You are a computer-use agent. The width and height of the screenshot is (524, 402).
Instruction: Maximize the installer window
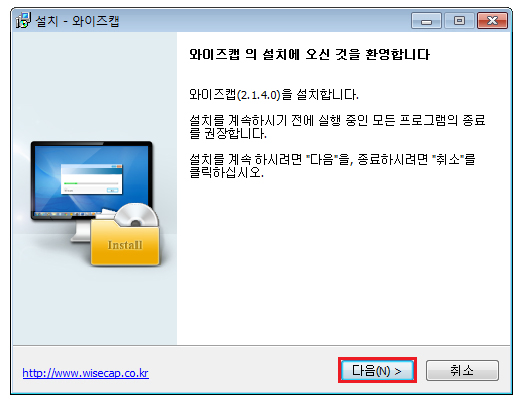(459, 21)
